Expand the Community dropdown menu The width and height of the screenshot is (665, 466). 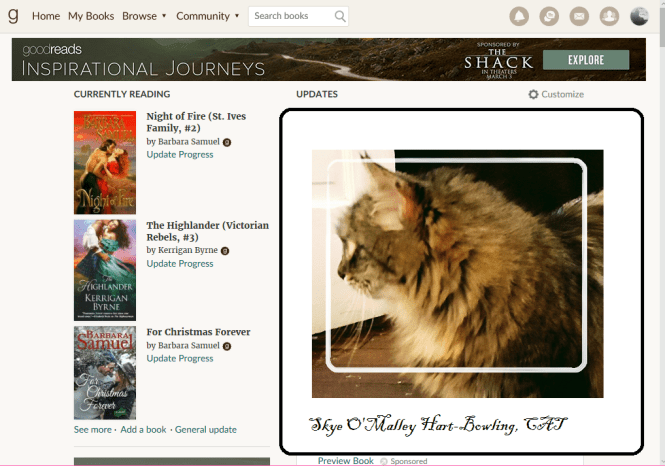pos(207,16)
